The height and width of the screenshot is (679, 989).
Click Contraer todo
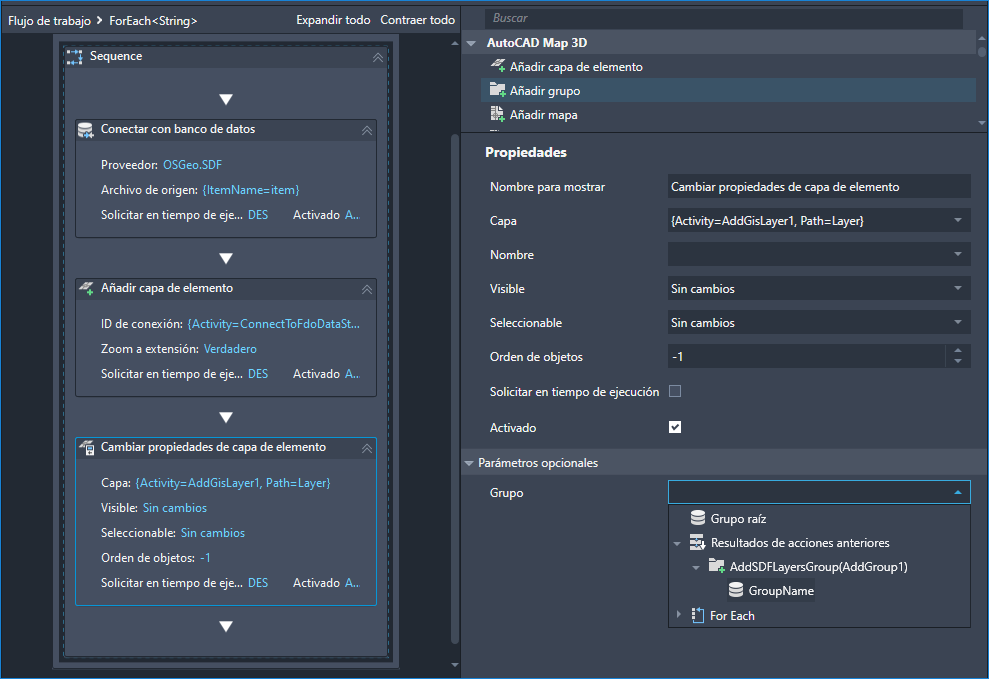(418, 20)
